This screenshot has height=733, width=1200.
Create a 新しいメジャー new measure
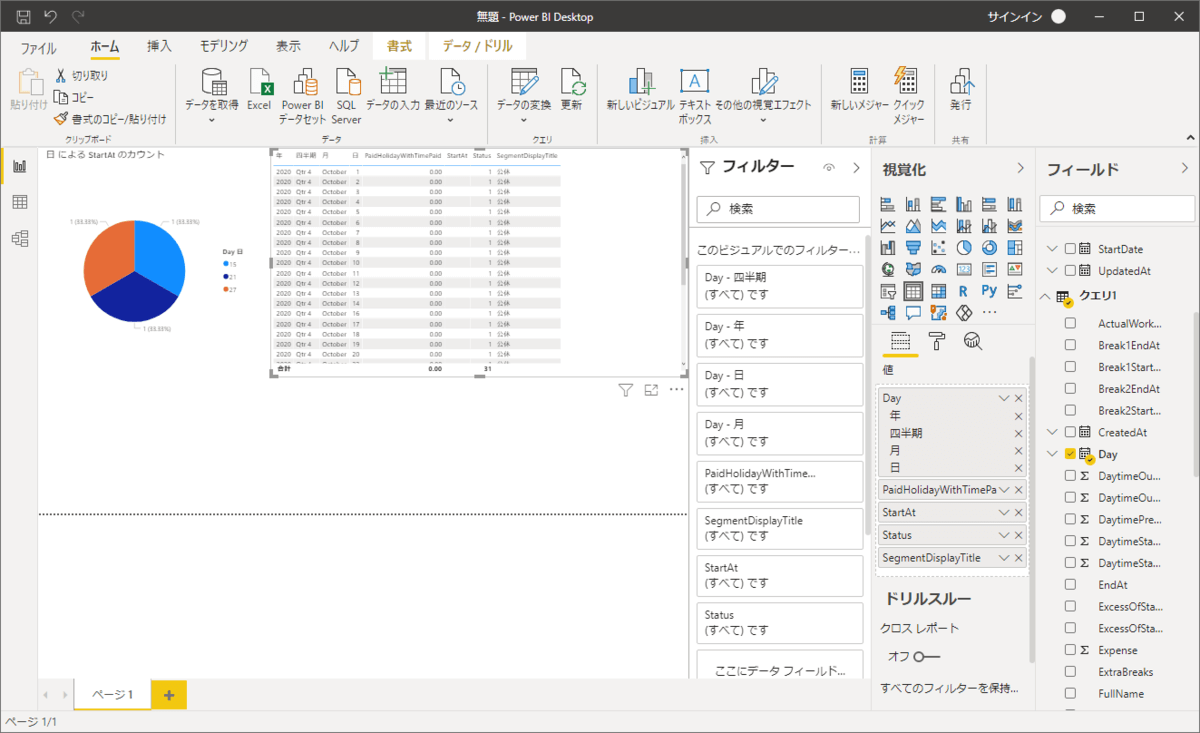(859, 92)
